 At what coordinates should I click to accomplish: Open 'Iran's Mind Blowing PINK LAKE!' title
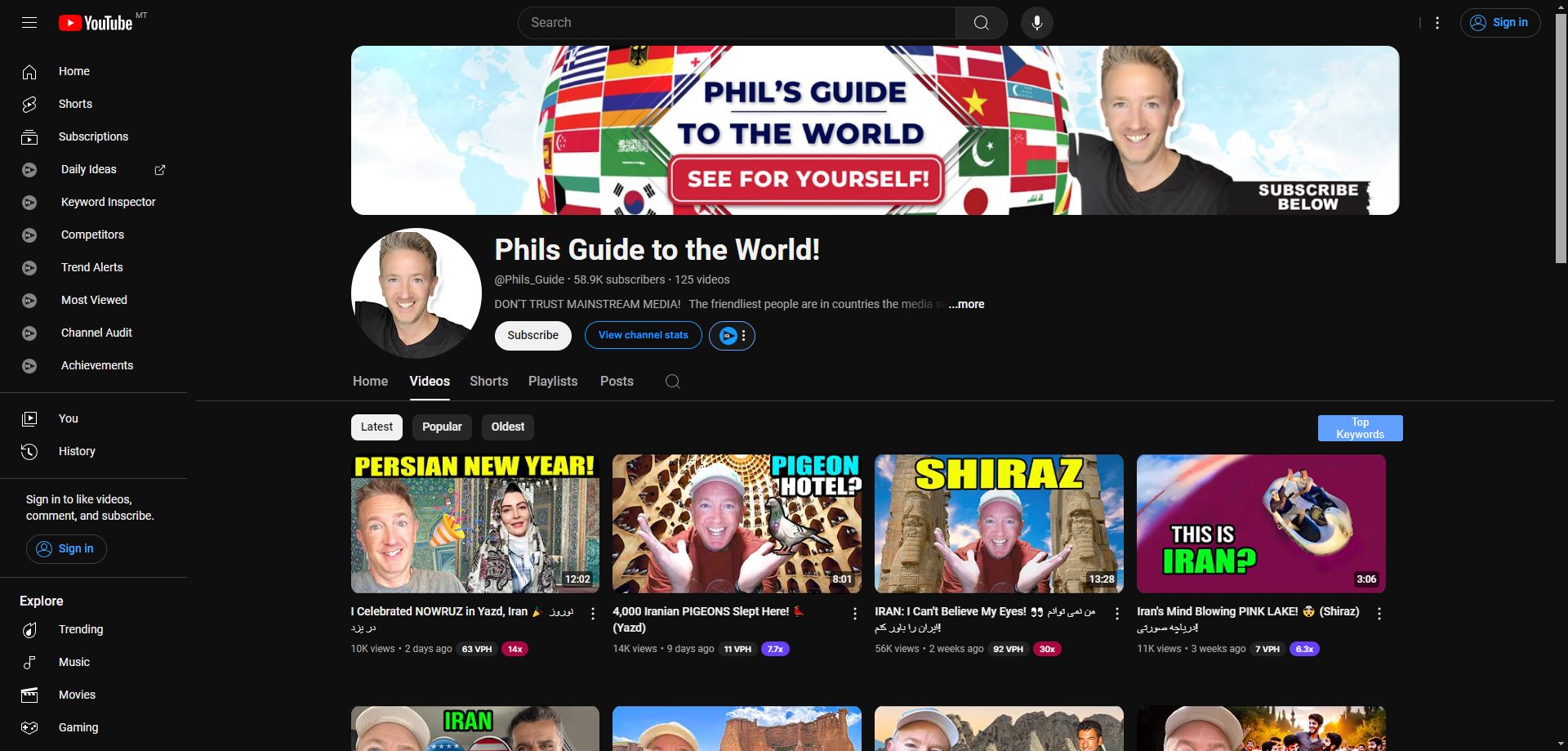[x=1248, y=619]
